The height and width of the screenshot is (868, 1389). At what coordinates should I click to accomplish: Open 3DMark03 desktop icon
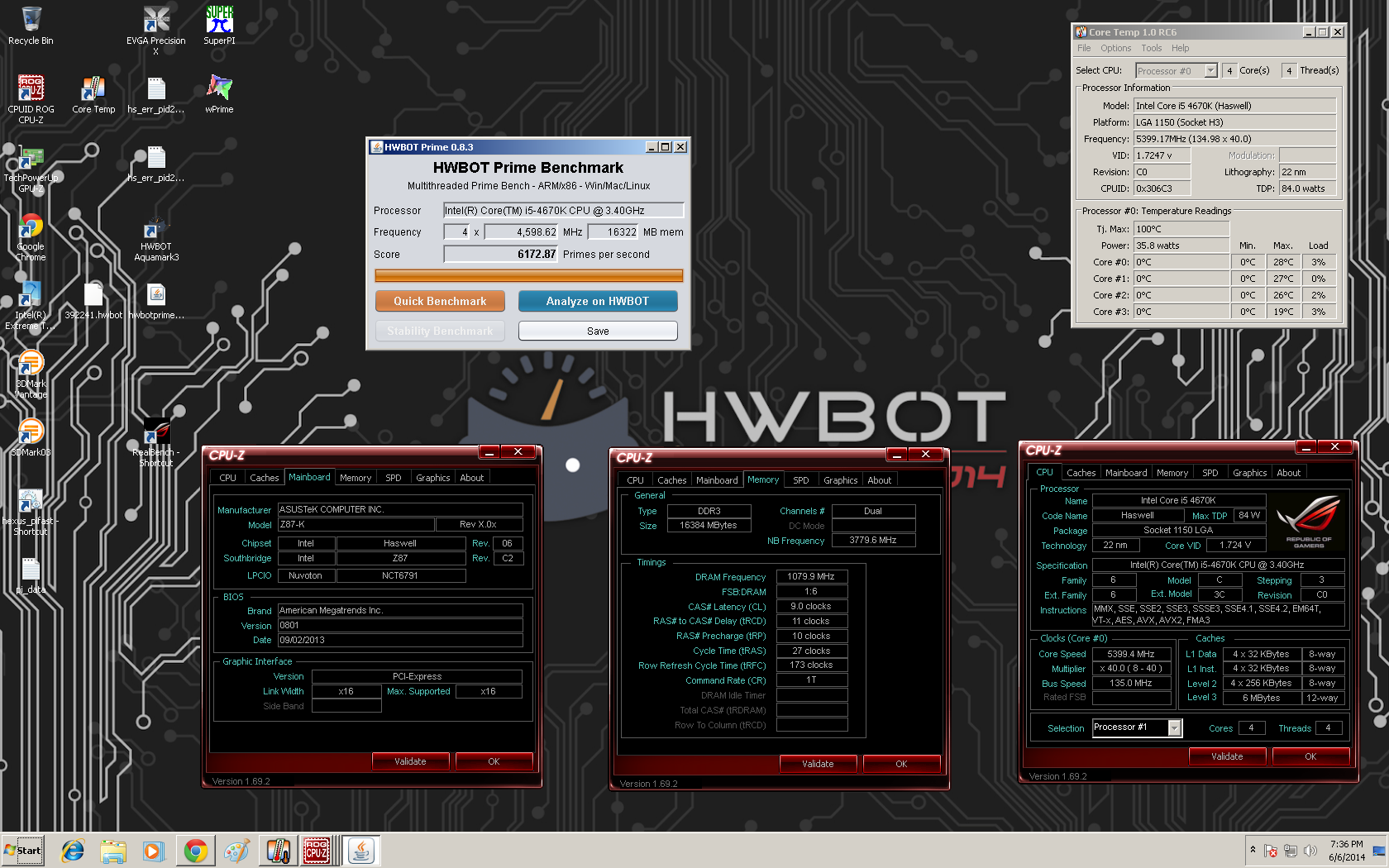click(31, 436)
